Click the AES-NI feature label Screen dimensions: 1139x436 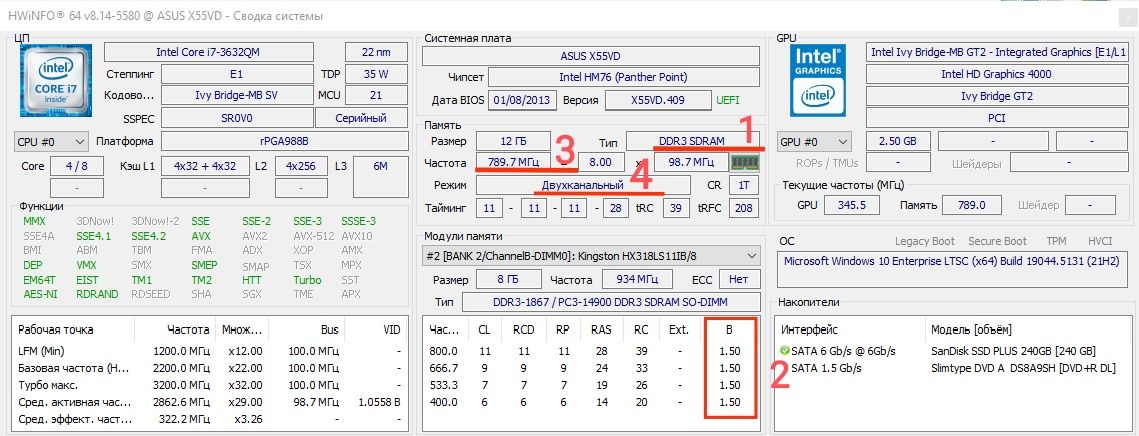pos(40,294)
